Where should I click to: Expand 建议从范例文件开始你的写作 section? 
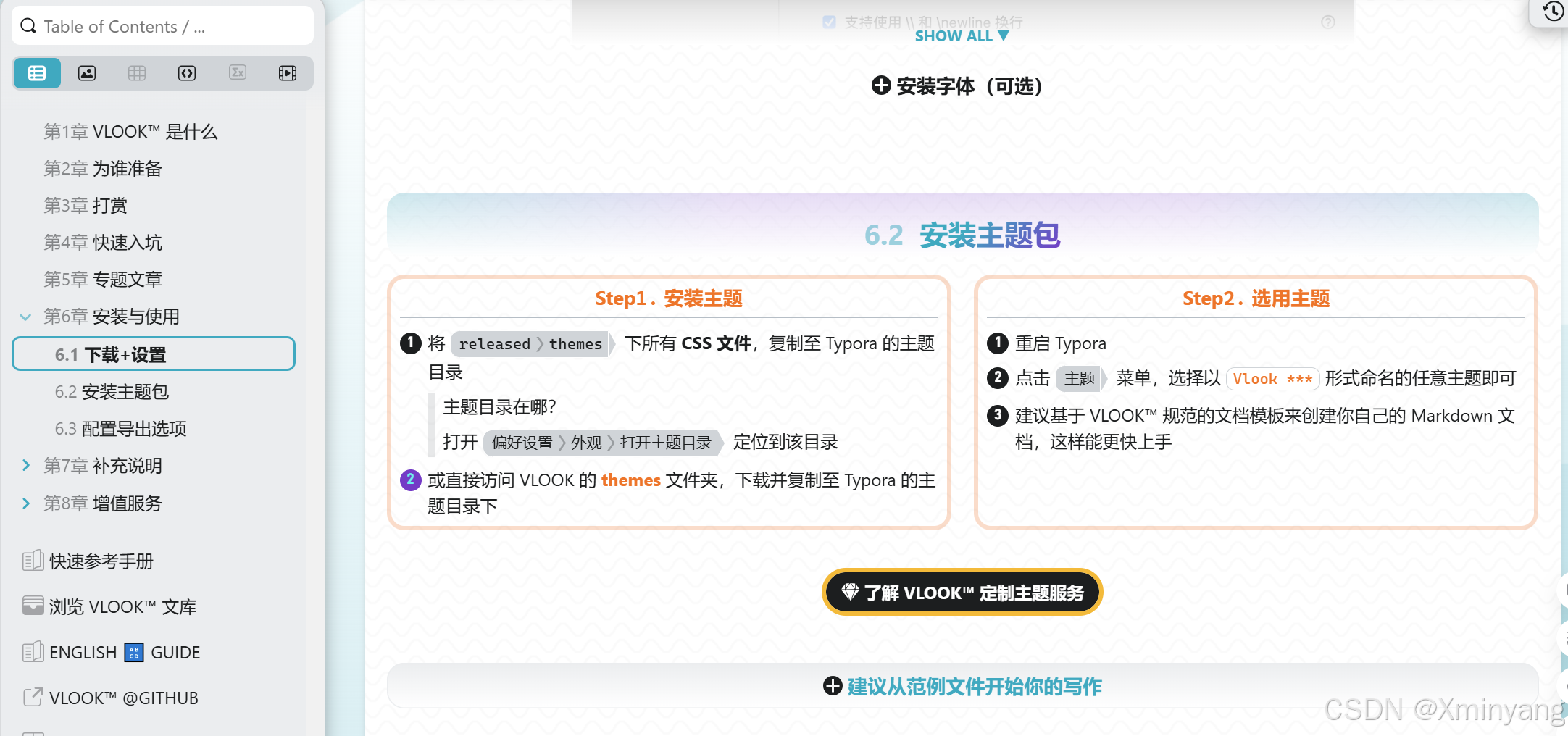click(x=962, y=686)
